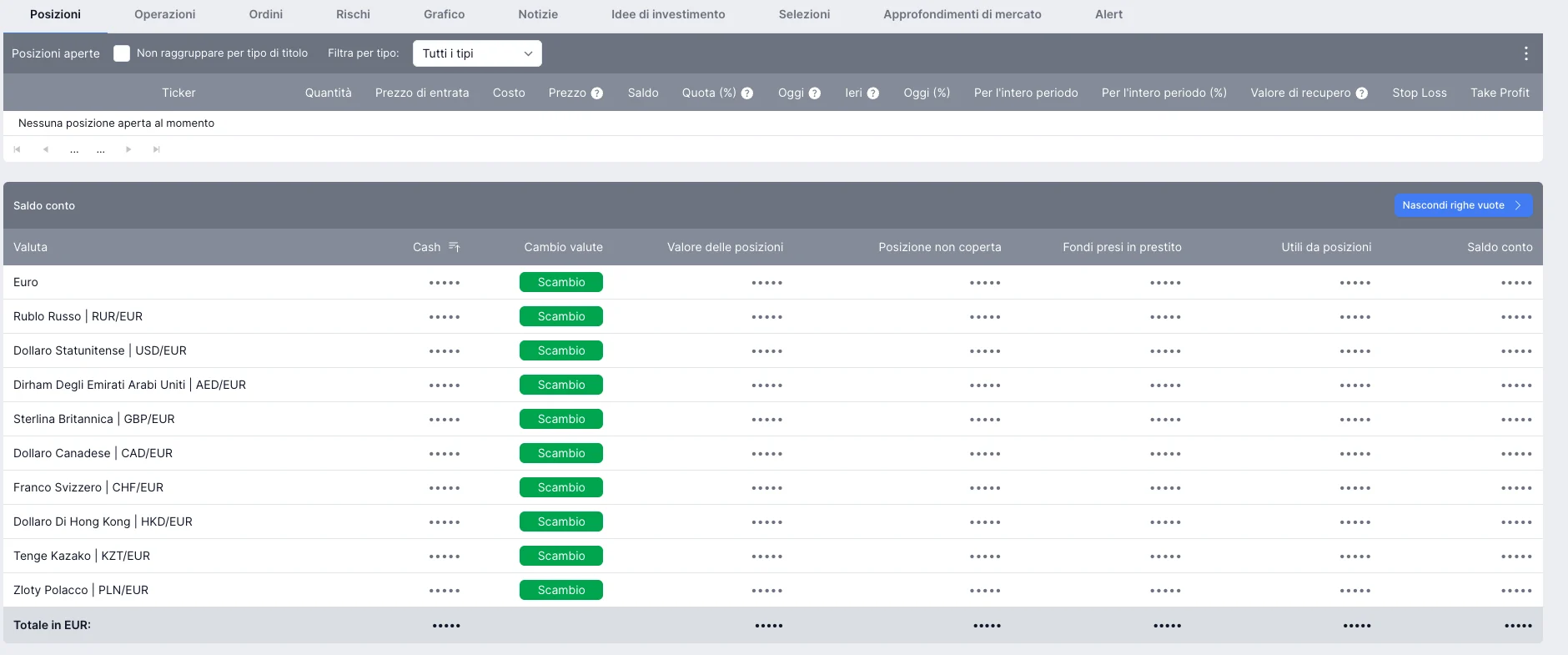
Task: Open the Approfondimenti di mercato tab
Action: [962, 14]
